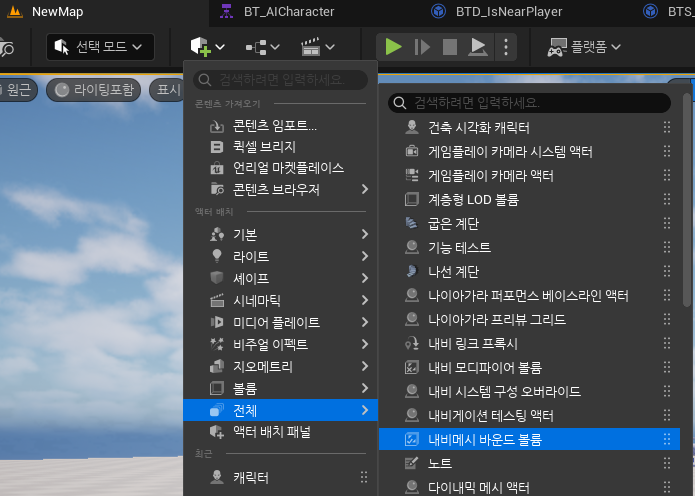
Task: Expand the 콘텐츠 브라우저 submenu
Action: click(x=280, y=189)
